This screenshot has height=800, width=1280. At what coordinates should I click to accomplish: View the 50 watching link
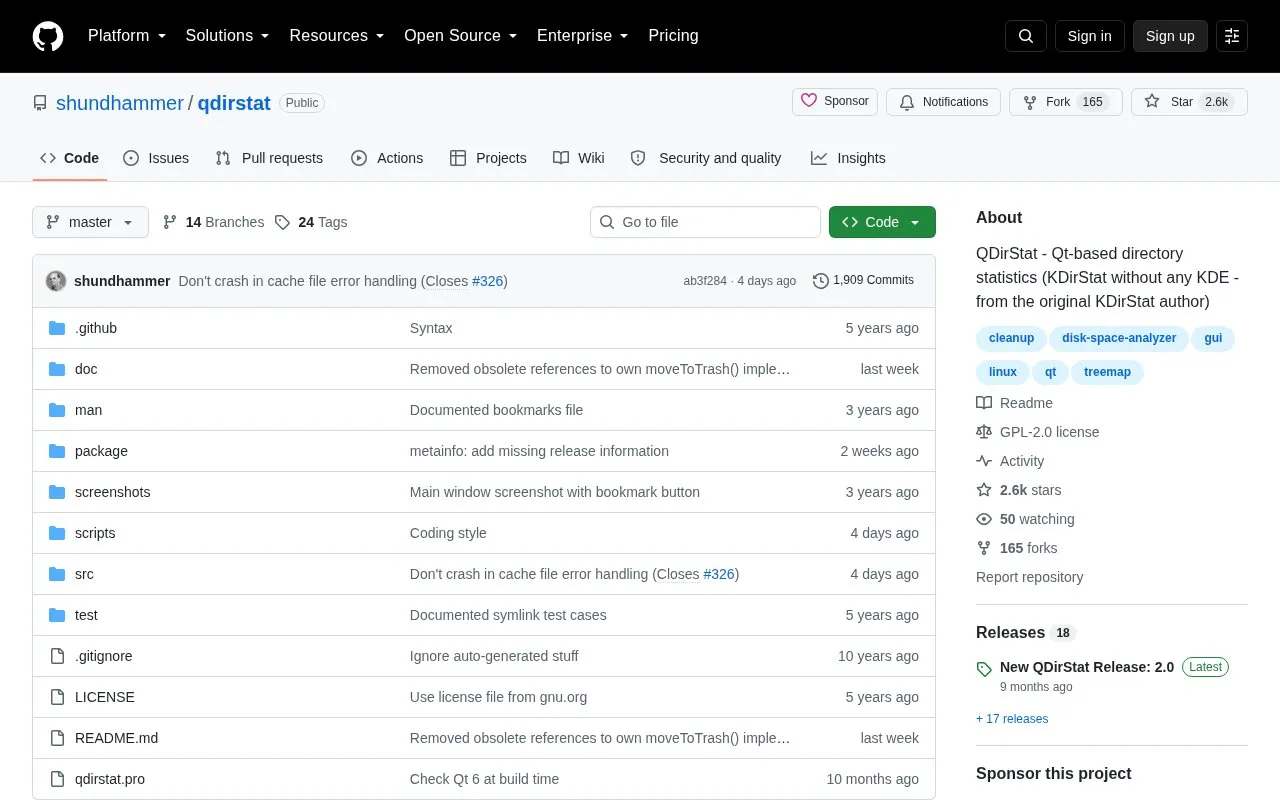1025,519
